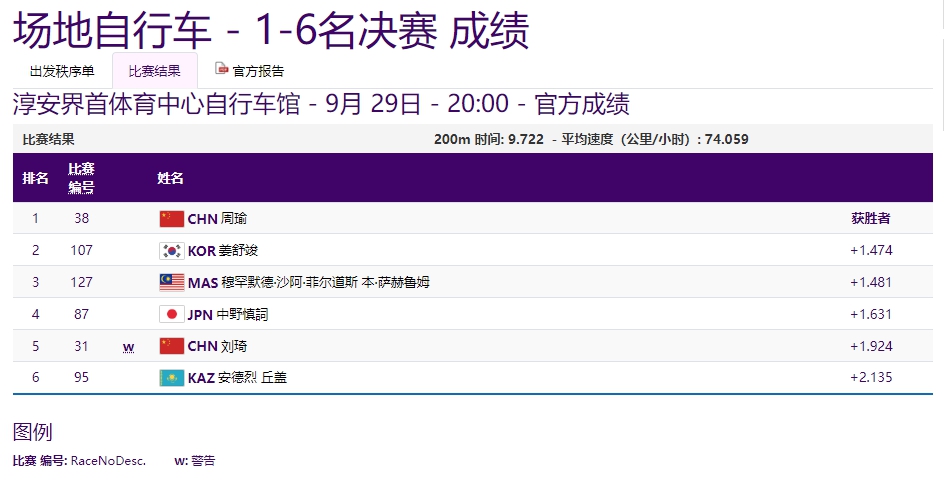The height and width of the screenshot is (485, 944).
Task: Open the 出发秩序单 tab
Action: click(x=62, y=71)
